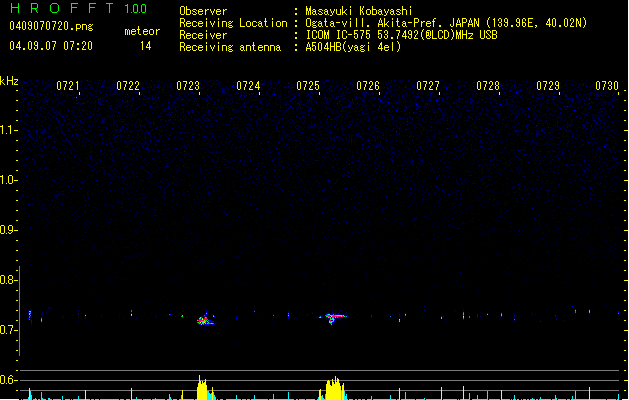Screen dimensions: 629x400
Task: Select observer name Masayuki Kobayashi
Action: [359, 11]
